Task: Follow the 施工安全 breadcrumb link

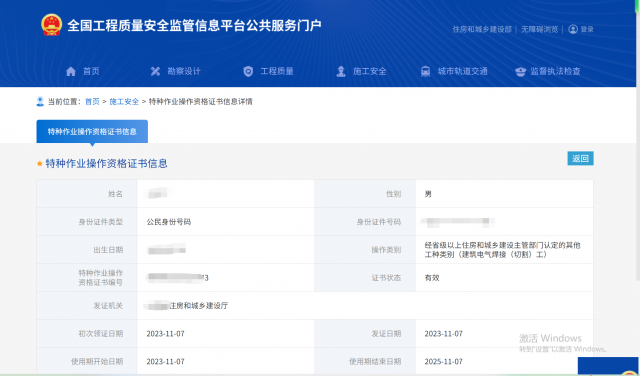Action: coord(124,102)
